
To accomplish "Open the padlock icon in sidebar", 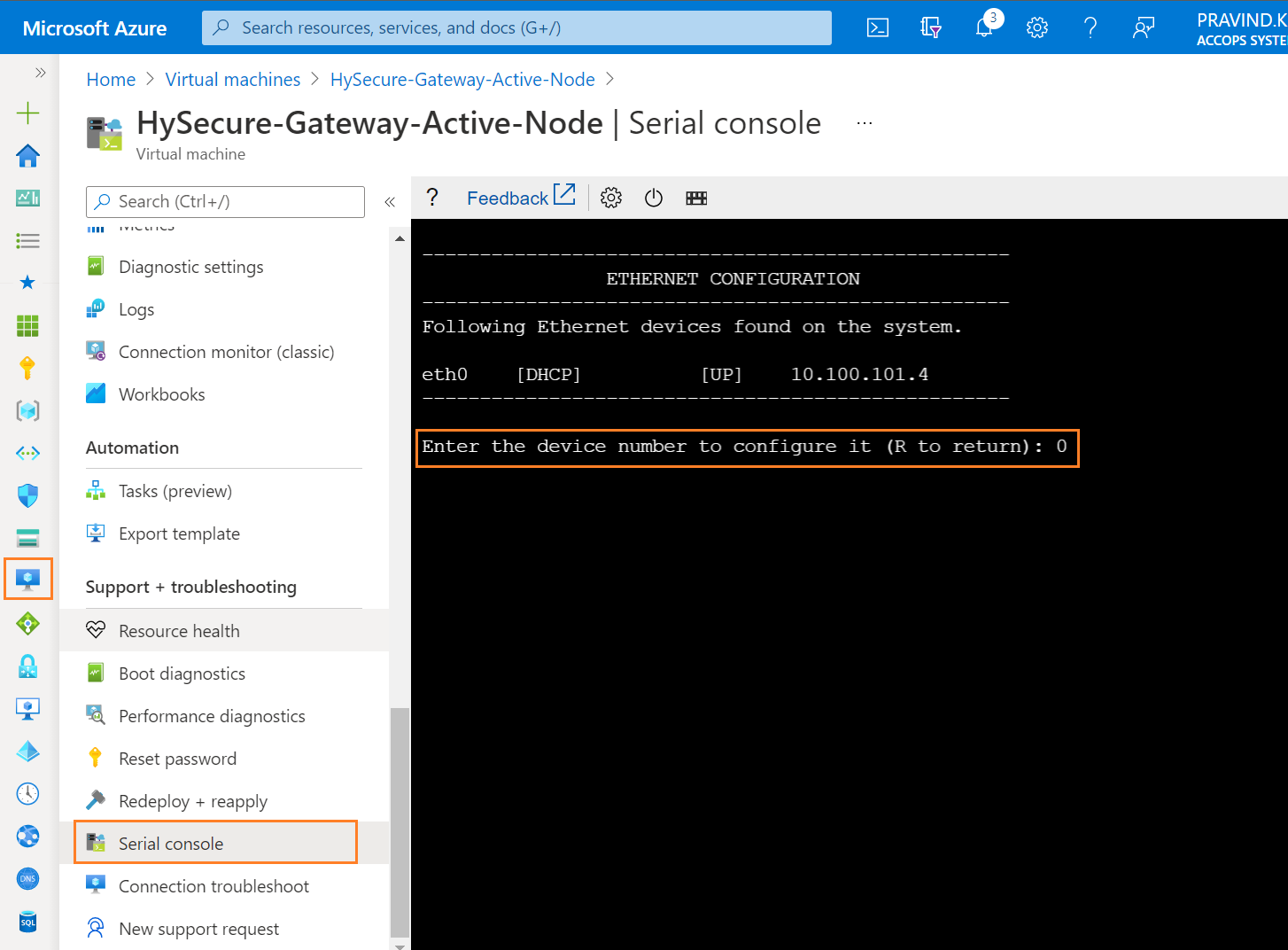I will [x=28, y=666].
